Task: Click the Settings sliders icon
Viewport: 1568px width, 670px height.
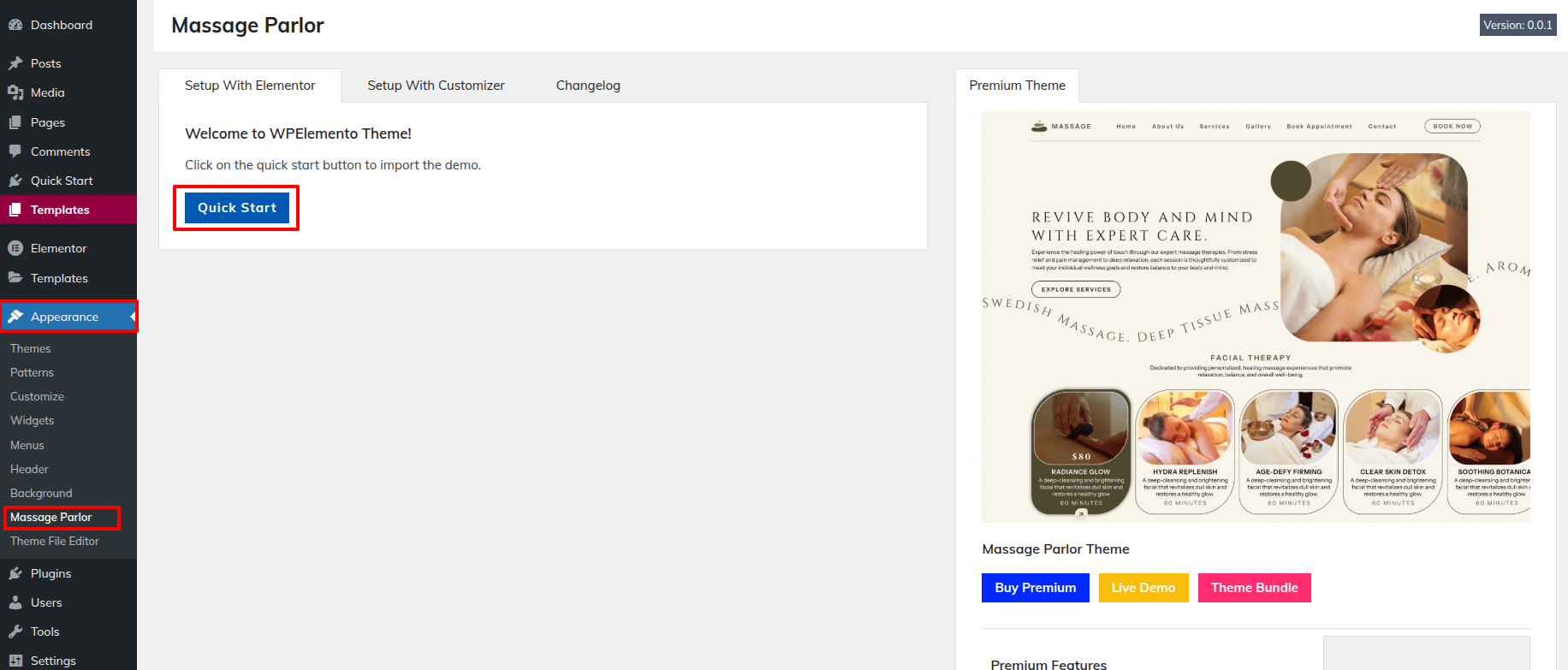Action: click(x=15, y=661)
